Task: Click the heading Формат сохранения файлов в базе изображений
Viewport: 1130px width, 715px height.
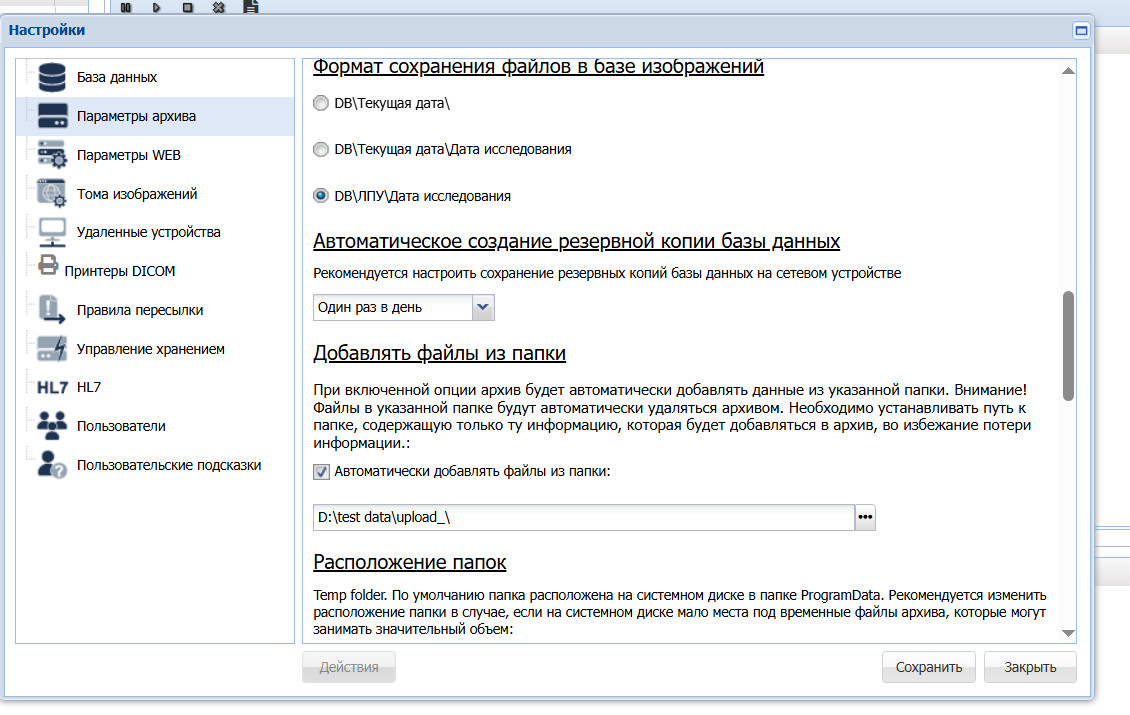Action: coord(538,66)
